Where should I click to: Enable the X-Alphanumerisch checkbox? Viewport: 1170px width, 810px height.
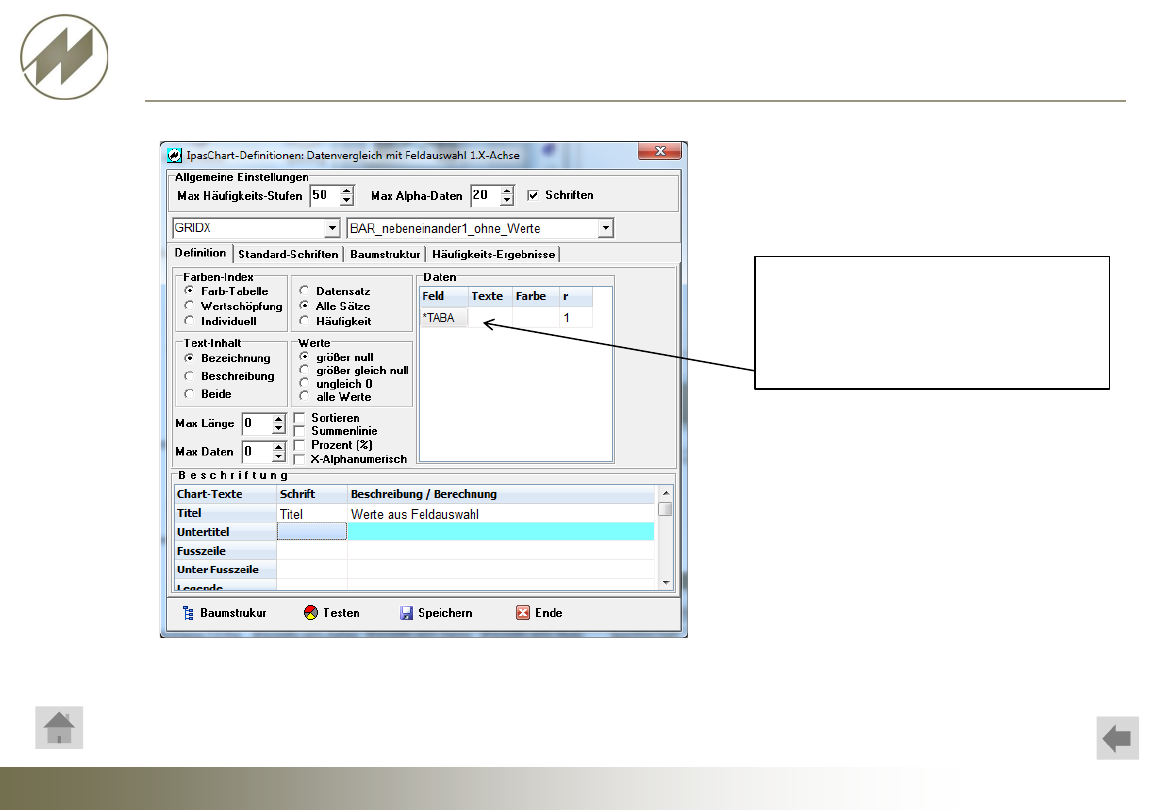pos(299,459)
